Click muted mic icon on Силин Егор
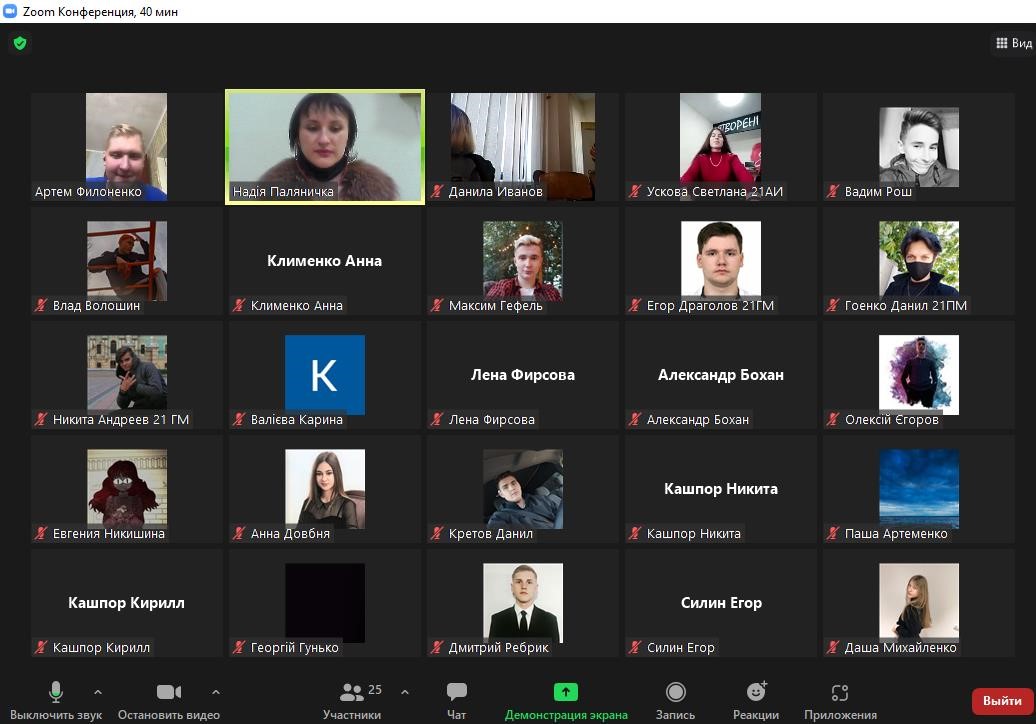Screen dimensions: 1036x724 [635, 647]
